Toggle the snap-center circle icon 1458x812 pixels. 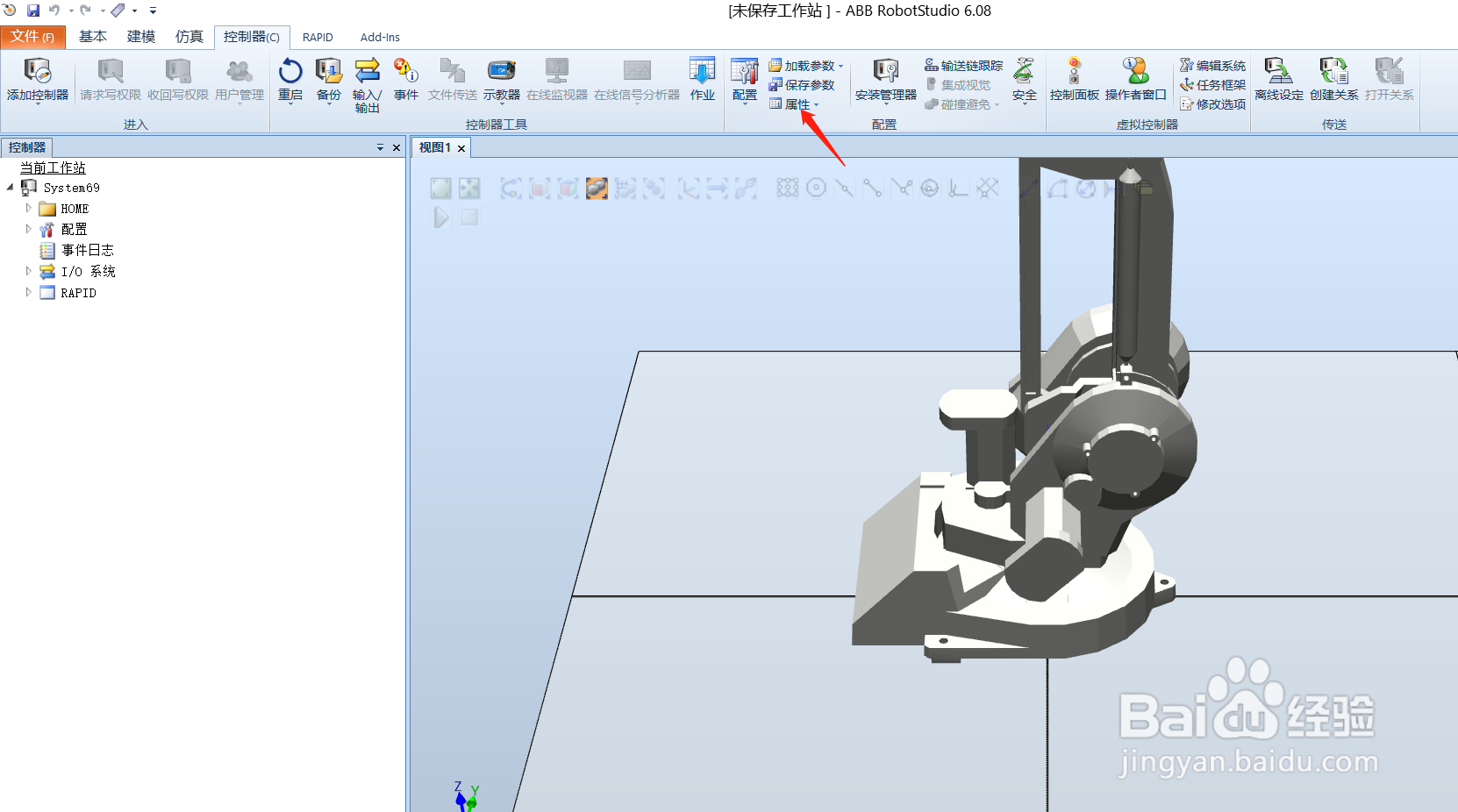(x=816, y=188)
